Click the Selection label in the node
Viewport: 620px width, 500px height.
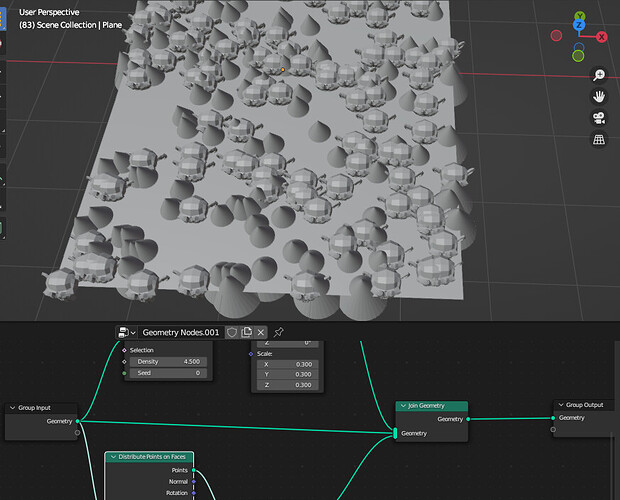(x=142, y=350)
